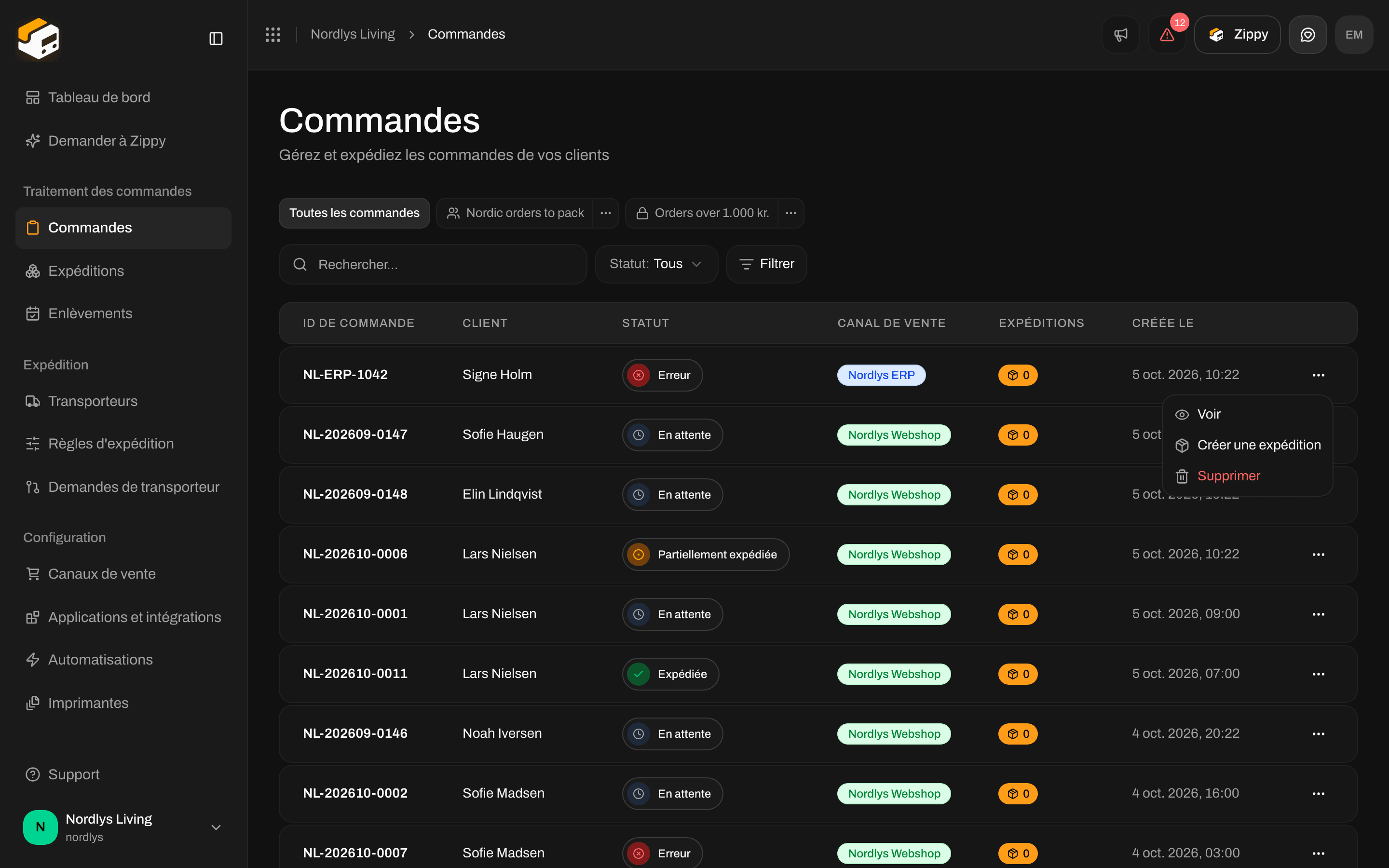Open Demandes de transporteur
1389x868 pixels.
pos(123,487)
